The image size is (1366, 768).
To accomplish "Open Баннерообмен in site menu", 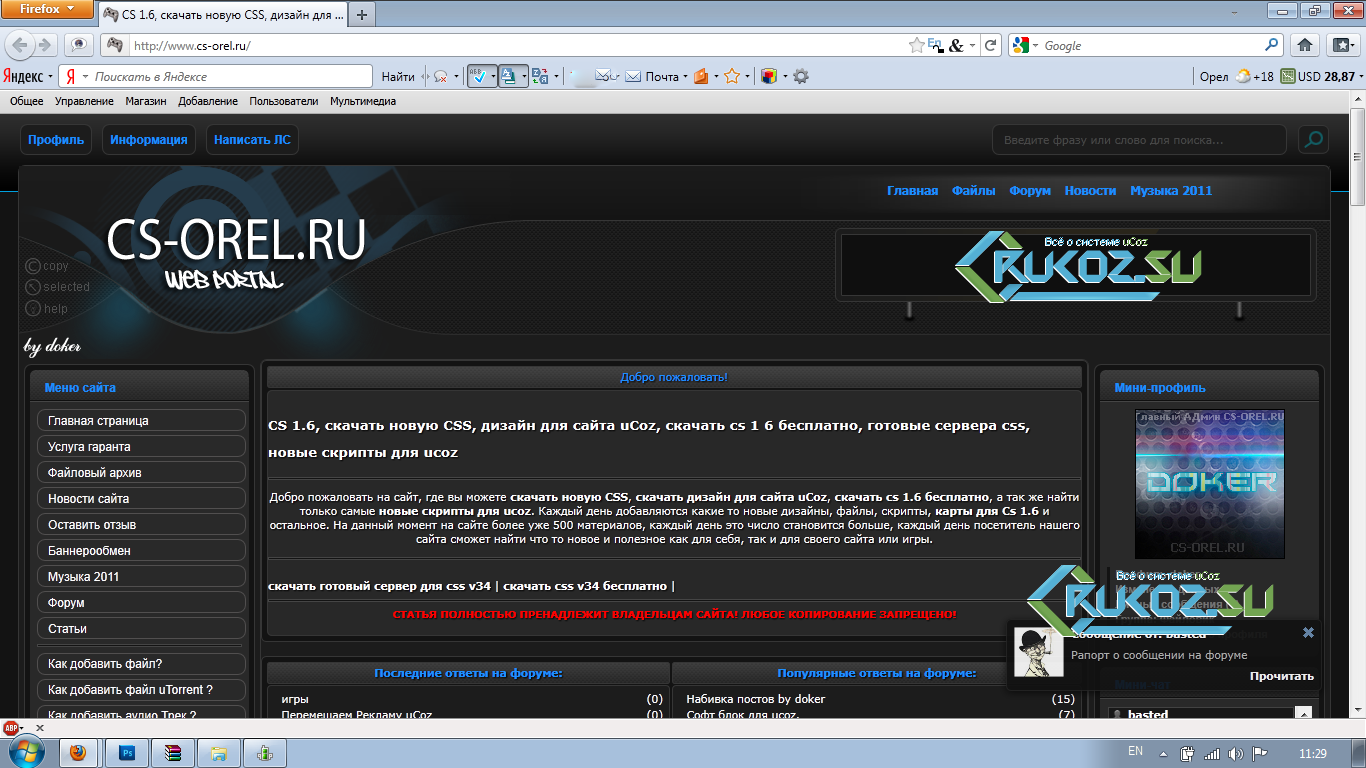I will click(x=141, y=551).
